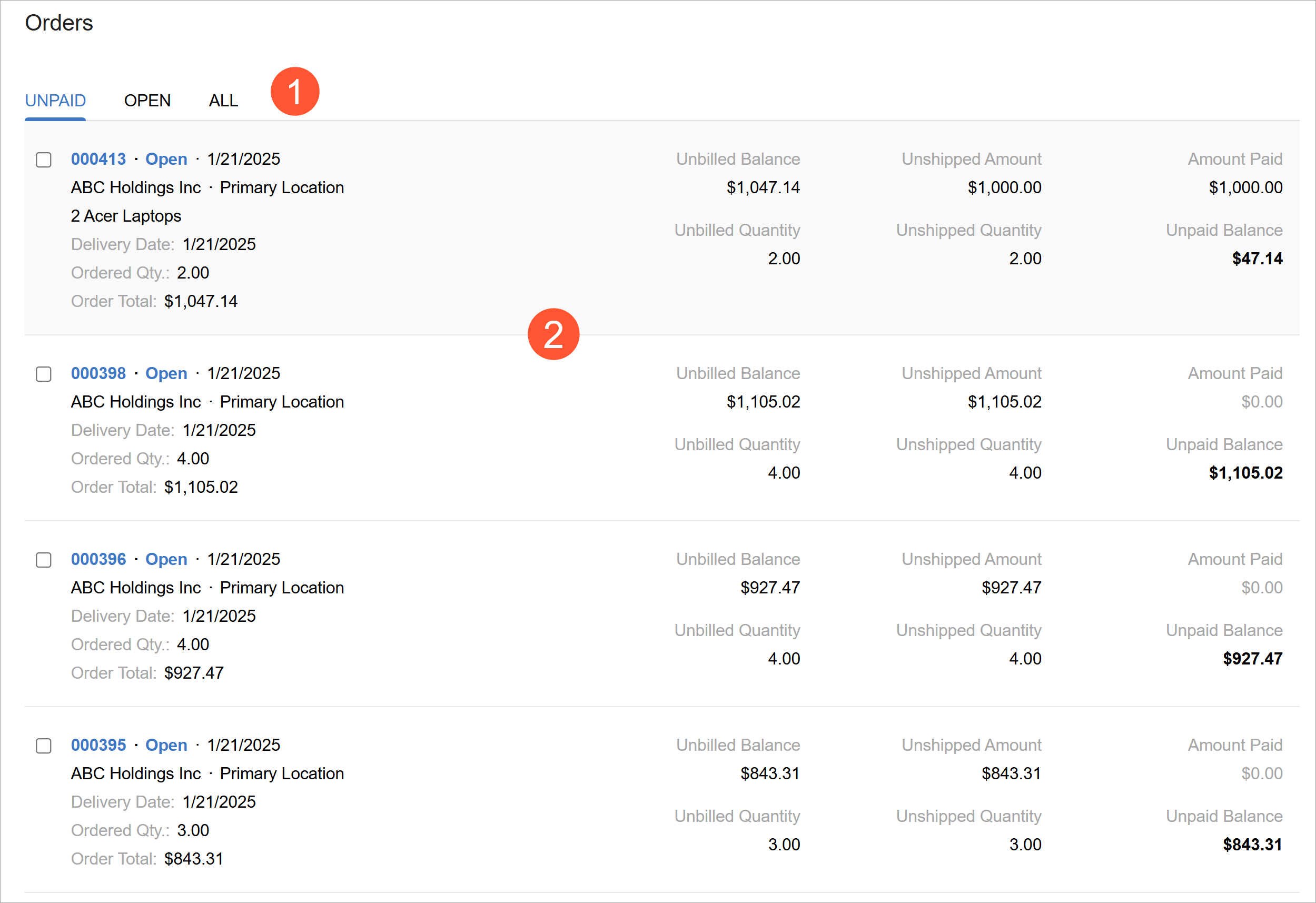Click the Open status of order 000398
The height and width of the screenshot is (903, 1316).
(166, 374)
